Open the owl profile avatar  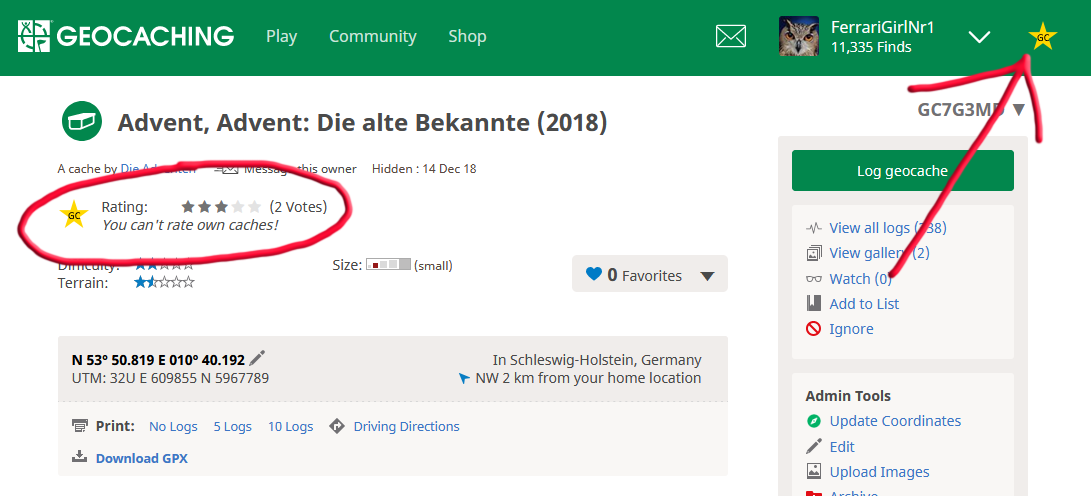click(x=799, y=36)
